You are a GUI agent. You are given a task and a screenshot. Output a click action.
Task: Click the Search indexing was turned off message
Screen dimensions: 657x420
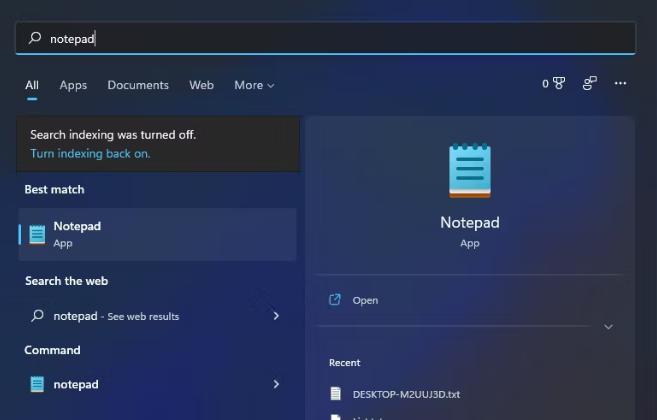tap(113, 135)
